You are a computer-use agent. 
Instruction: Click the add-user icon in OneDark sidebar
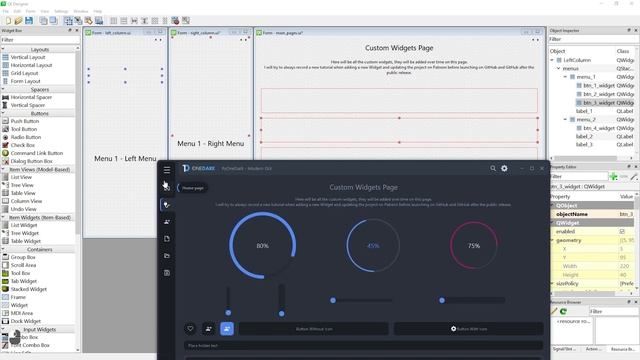click(x=167, y=222)
